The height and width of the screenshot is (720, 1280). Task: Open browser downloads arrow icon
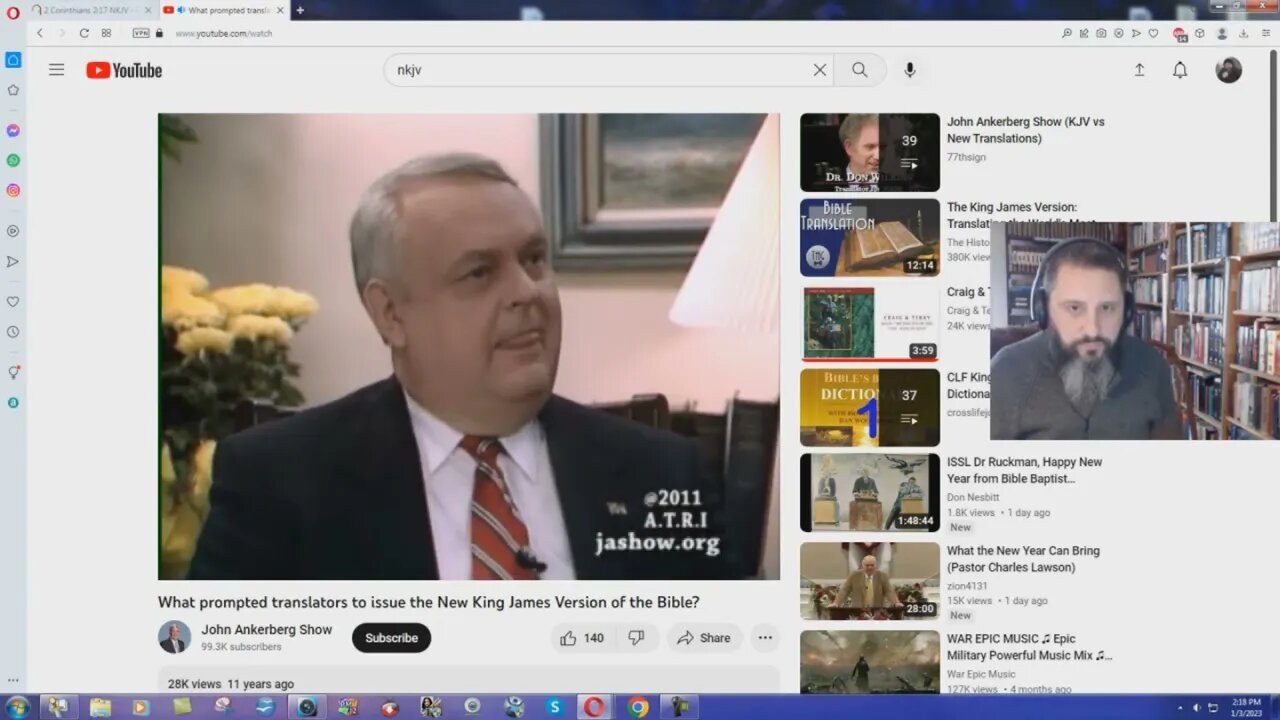(x=1243, y=33)
